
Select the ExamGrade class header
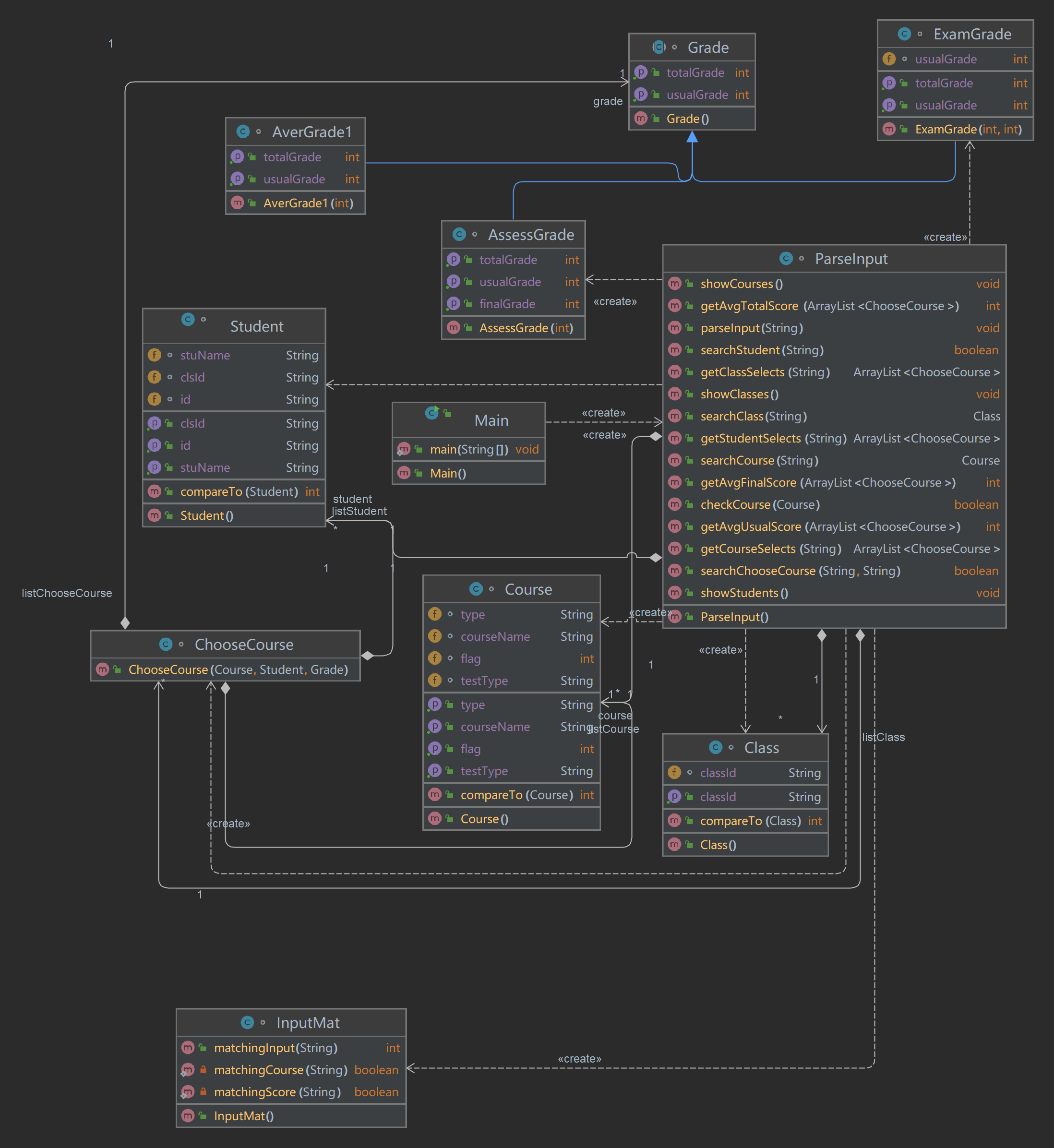971,34
